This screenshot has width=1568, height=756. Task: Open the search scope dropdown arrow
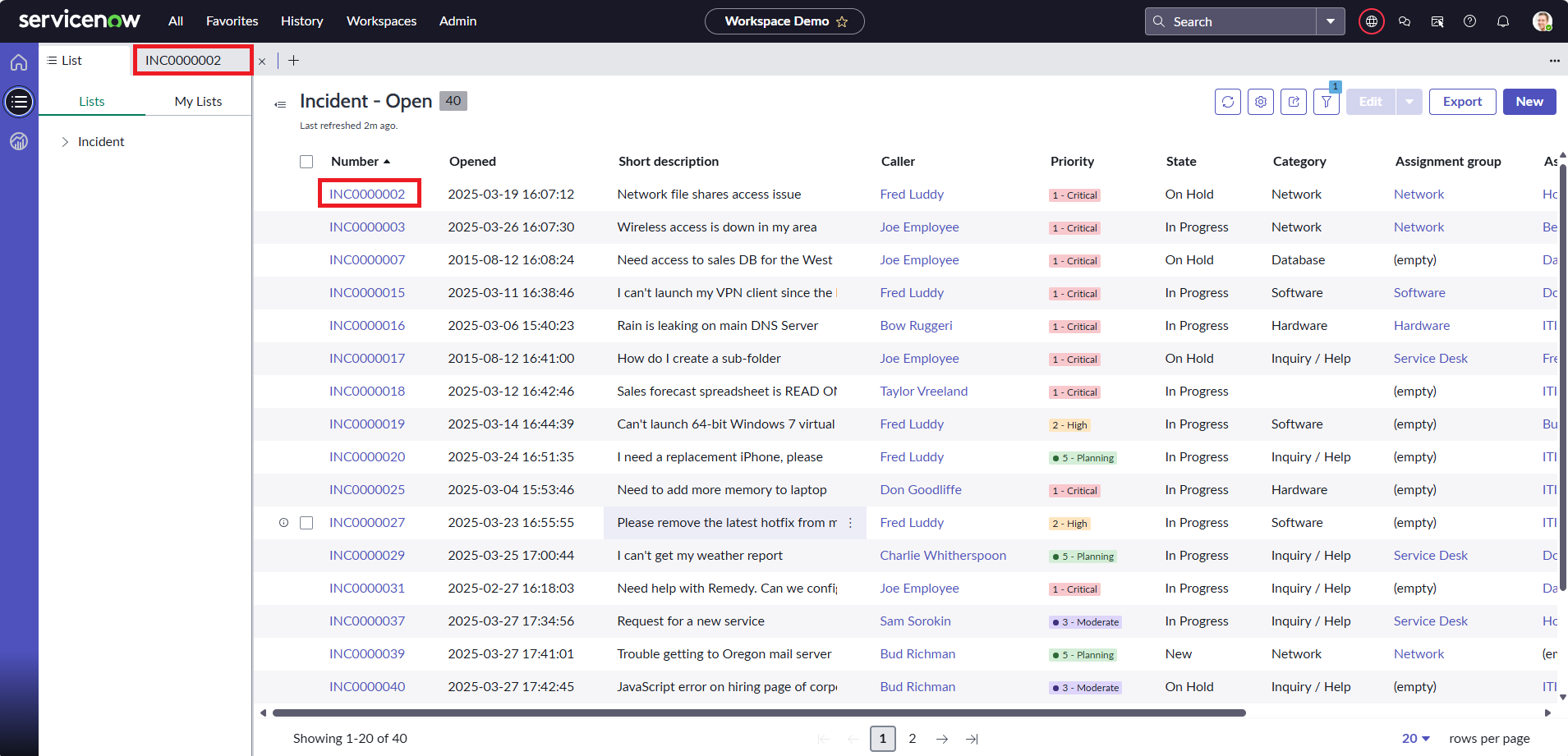point(1330,21)
